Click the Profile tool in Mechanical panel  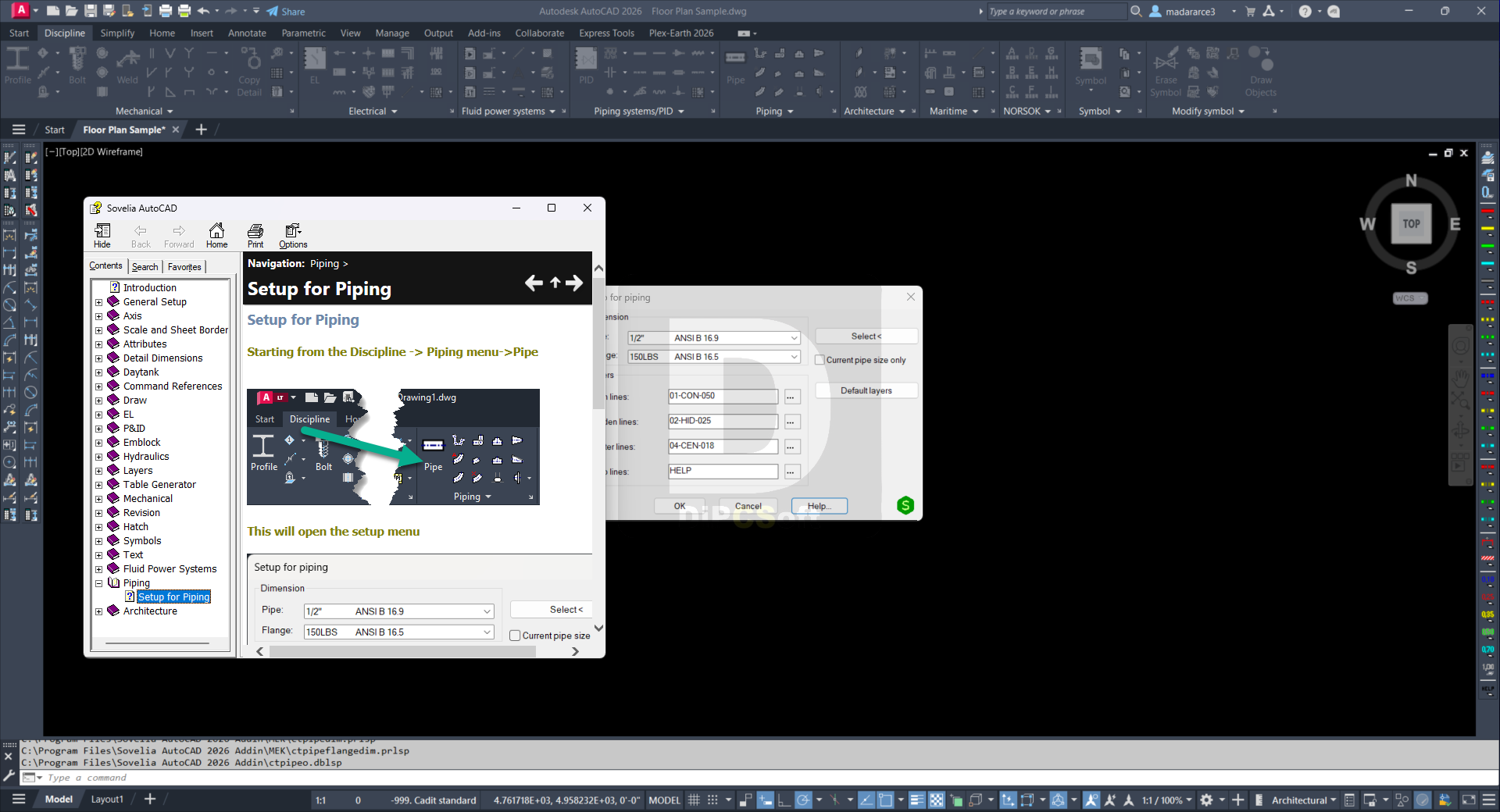point(17,66)
